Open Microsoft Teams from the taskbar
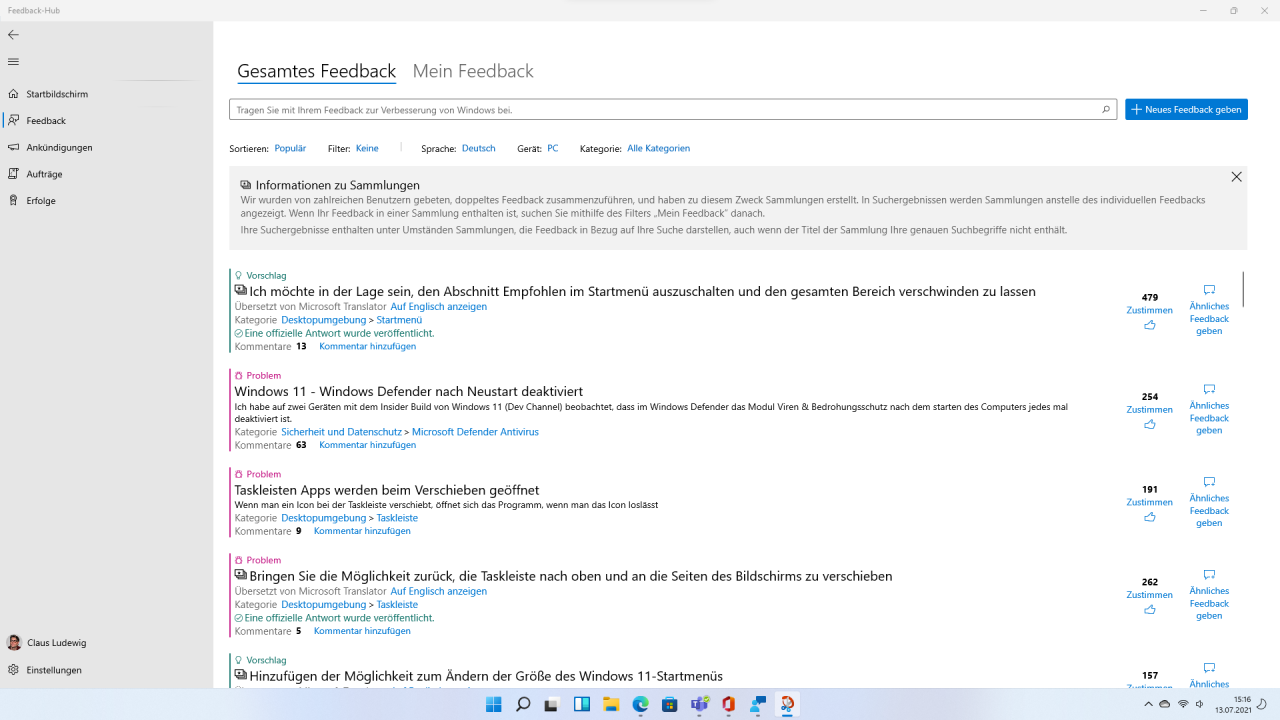The image size is (1280, 720). pos(700,704)
